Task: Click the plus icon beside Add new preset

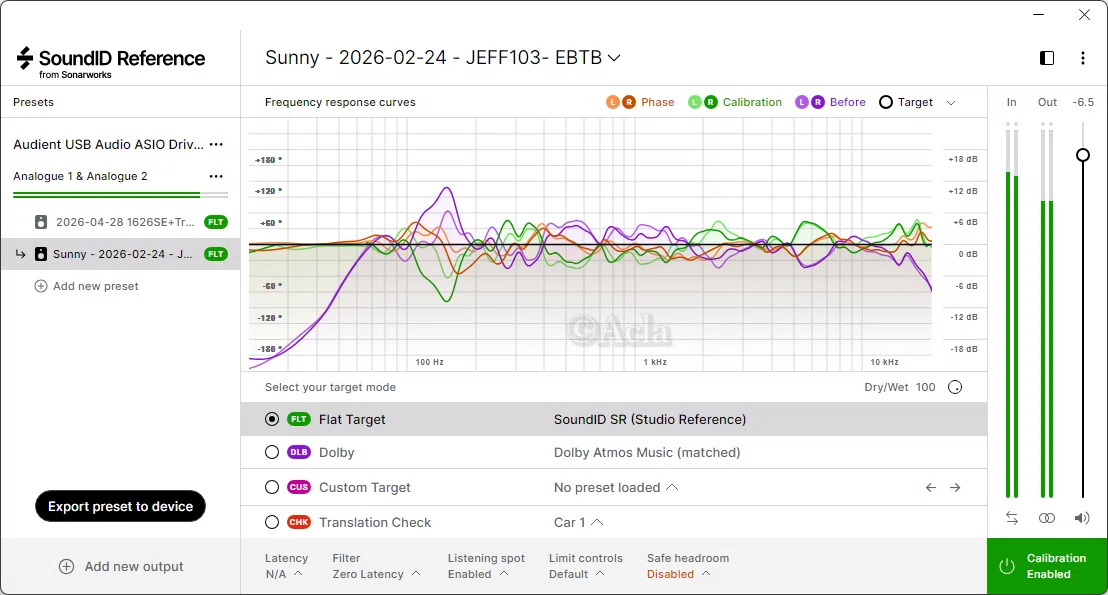Action: tap(41, 286)
